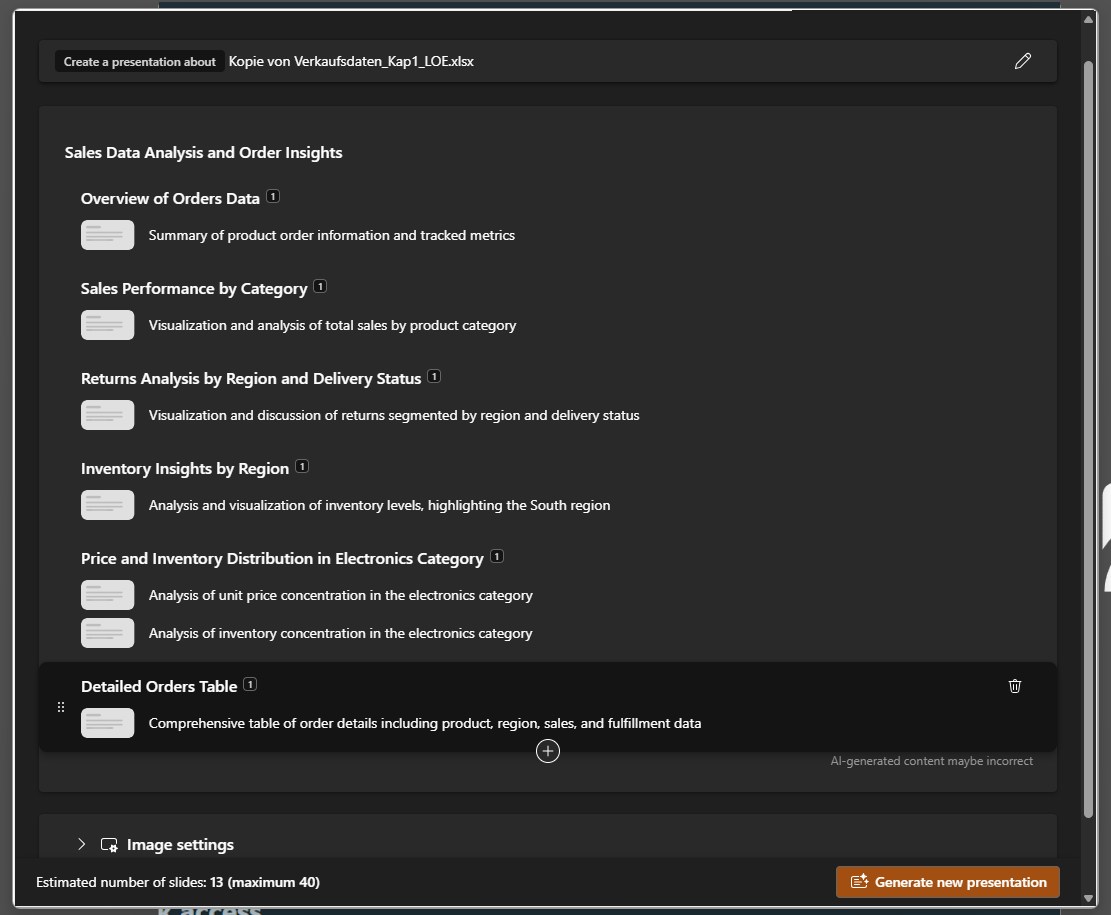Choose the unit price concentration slide thumbnail
The image size is (1111, 915).
(x=107, y=595)
